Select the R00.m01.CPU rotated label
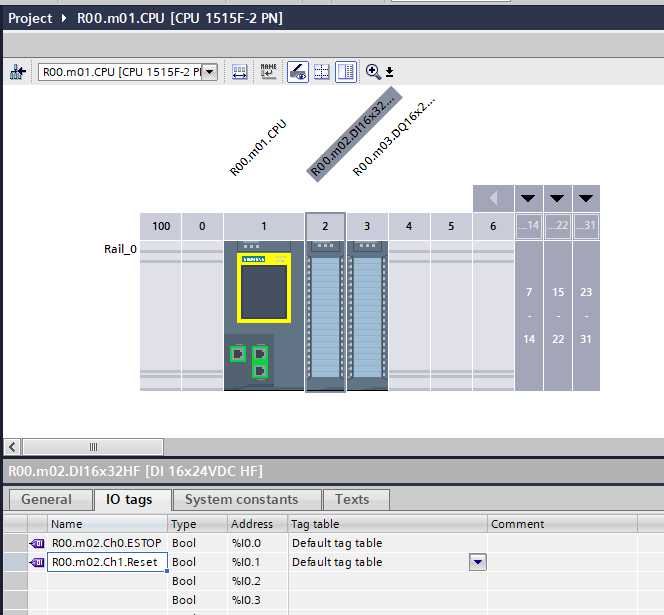This screenshot has width=664, height=615. [x=258, y=147]
